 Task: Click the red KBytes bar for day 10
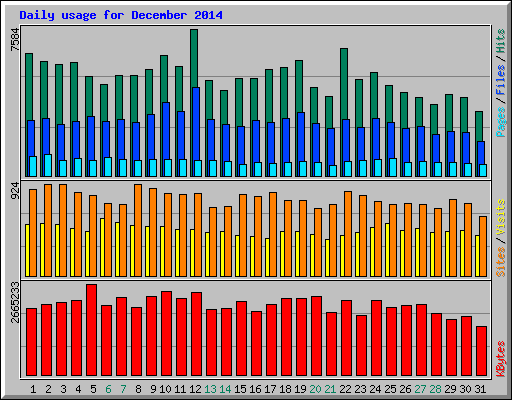(x=167, y=333)
